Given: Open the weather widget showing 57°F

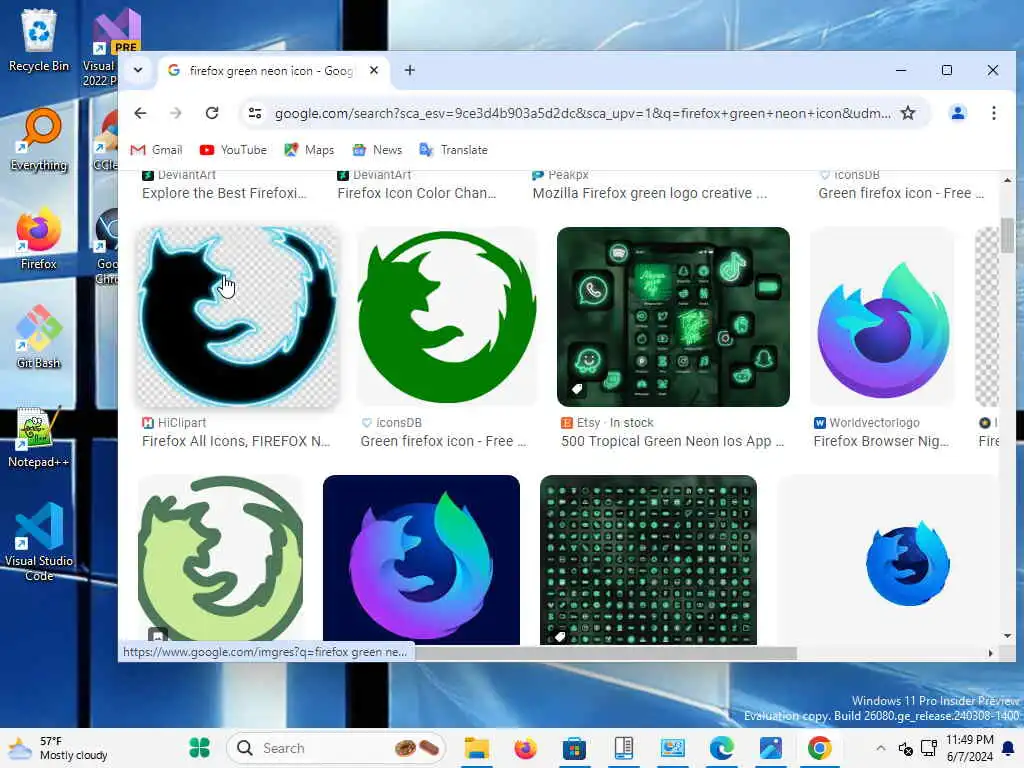Looking at the screenshot, I should coord(59,748).
